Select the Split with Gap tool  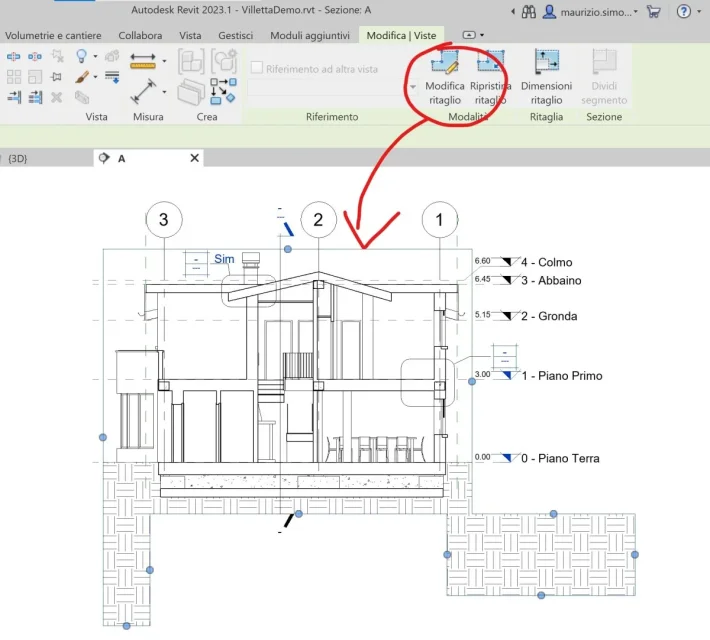click(35, 56)
